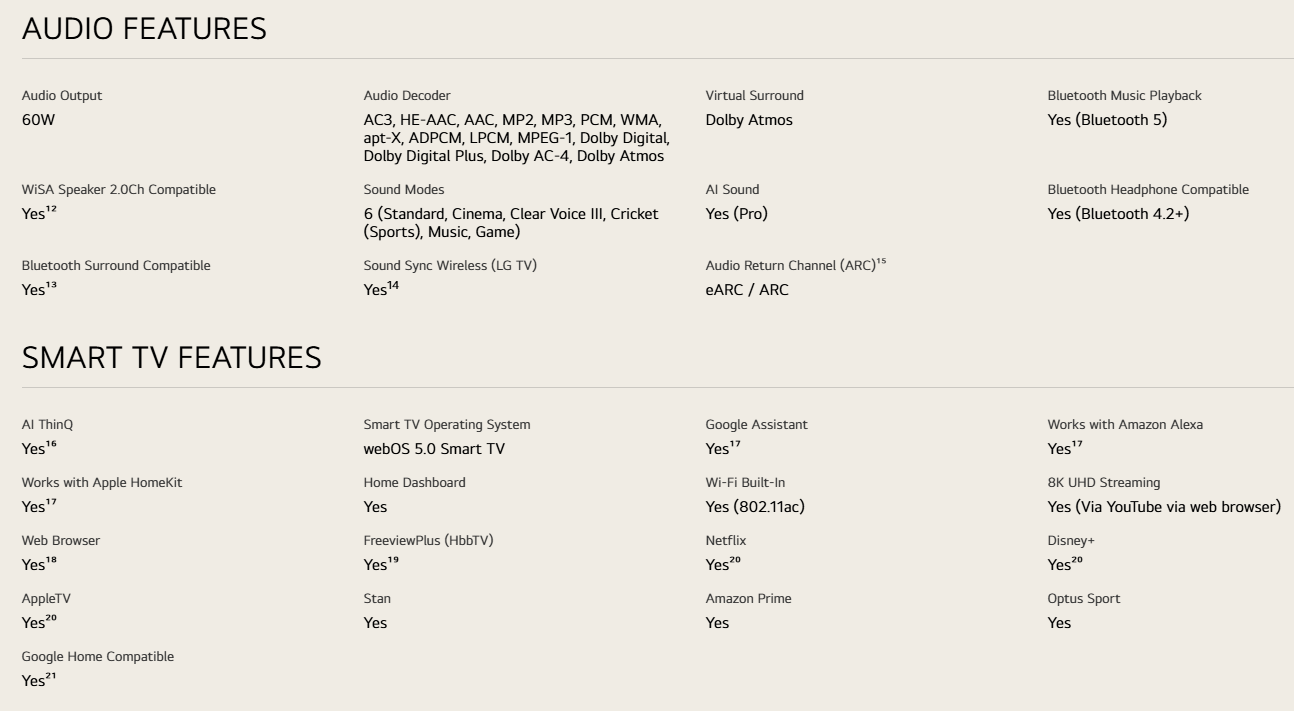Click the 60W Audio Output value
The image size is (1294, 711).
(39, 120)
